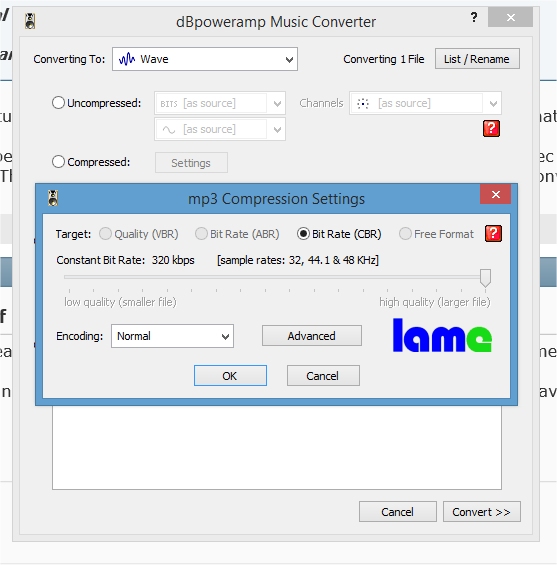Open the BITS [as source] dropdown
This screenshot has height=565, width=557.
[x=220, y=103]
